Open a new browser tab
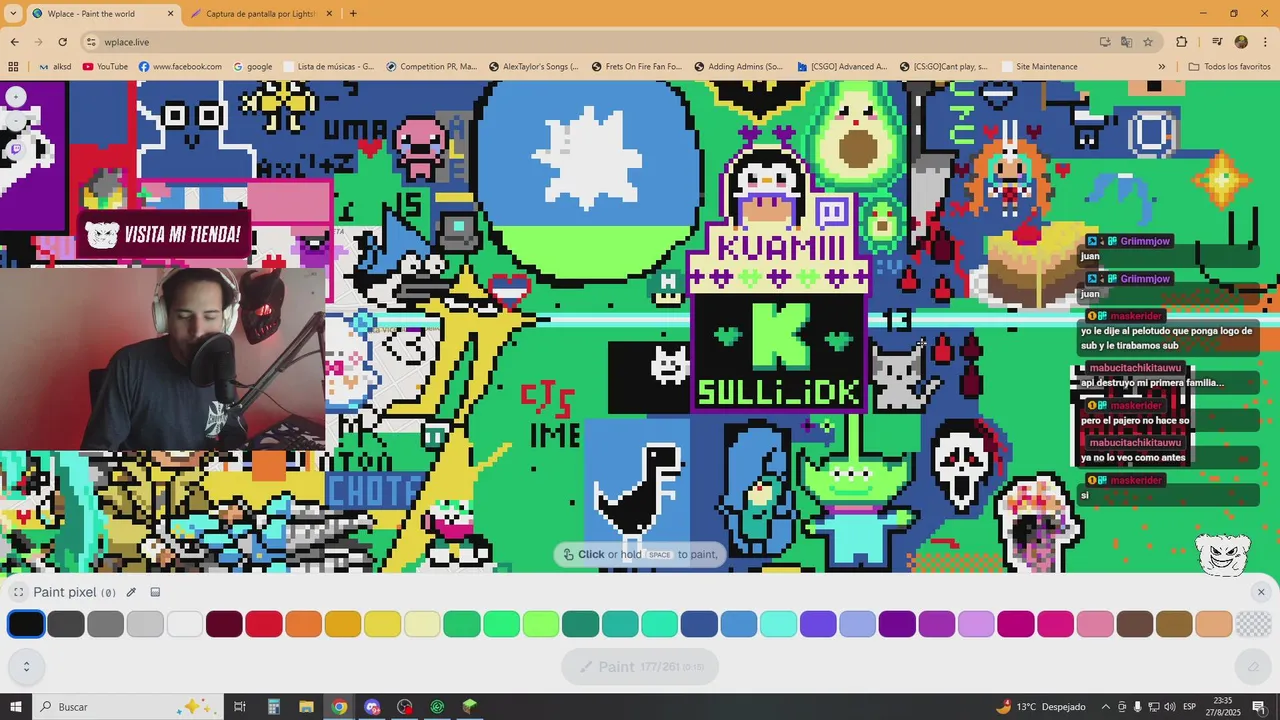This screenshot has width=1280, height=720. [x=353, y=14]
